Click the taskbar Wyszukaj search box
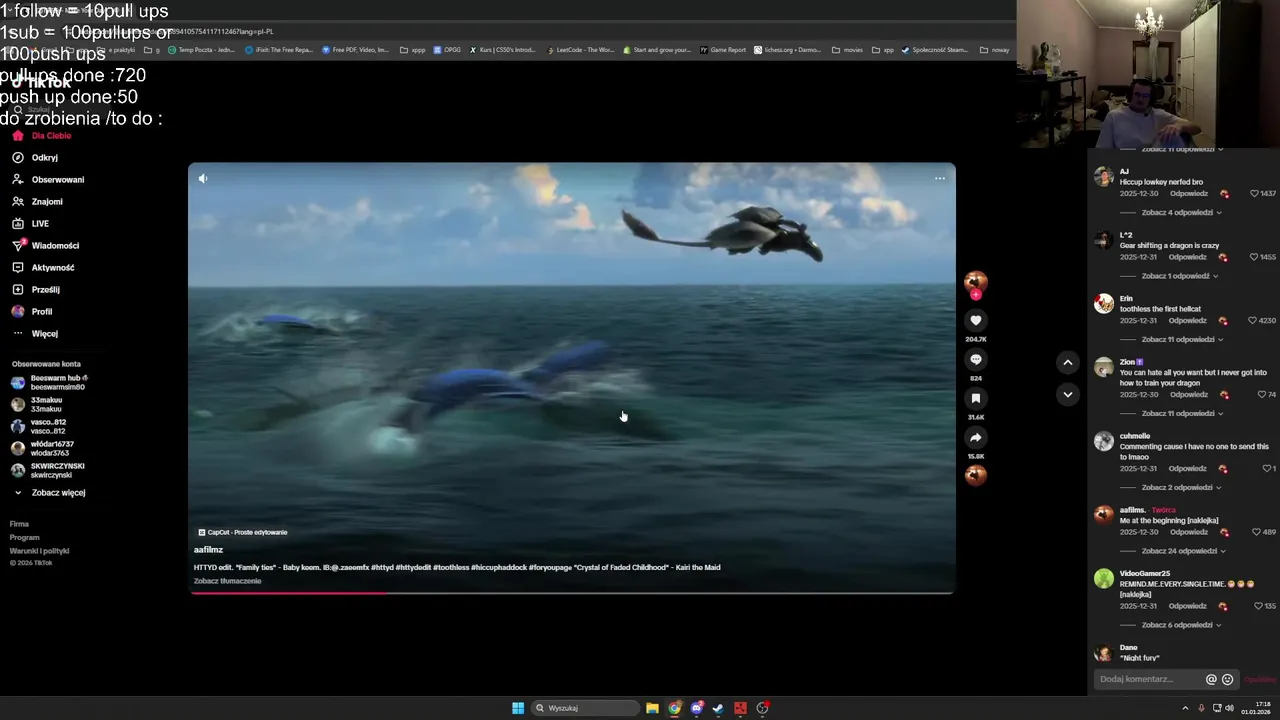The image size is (1280, 720). [585, 708]
